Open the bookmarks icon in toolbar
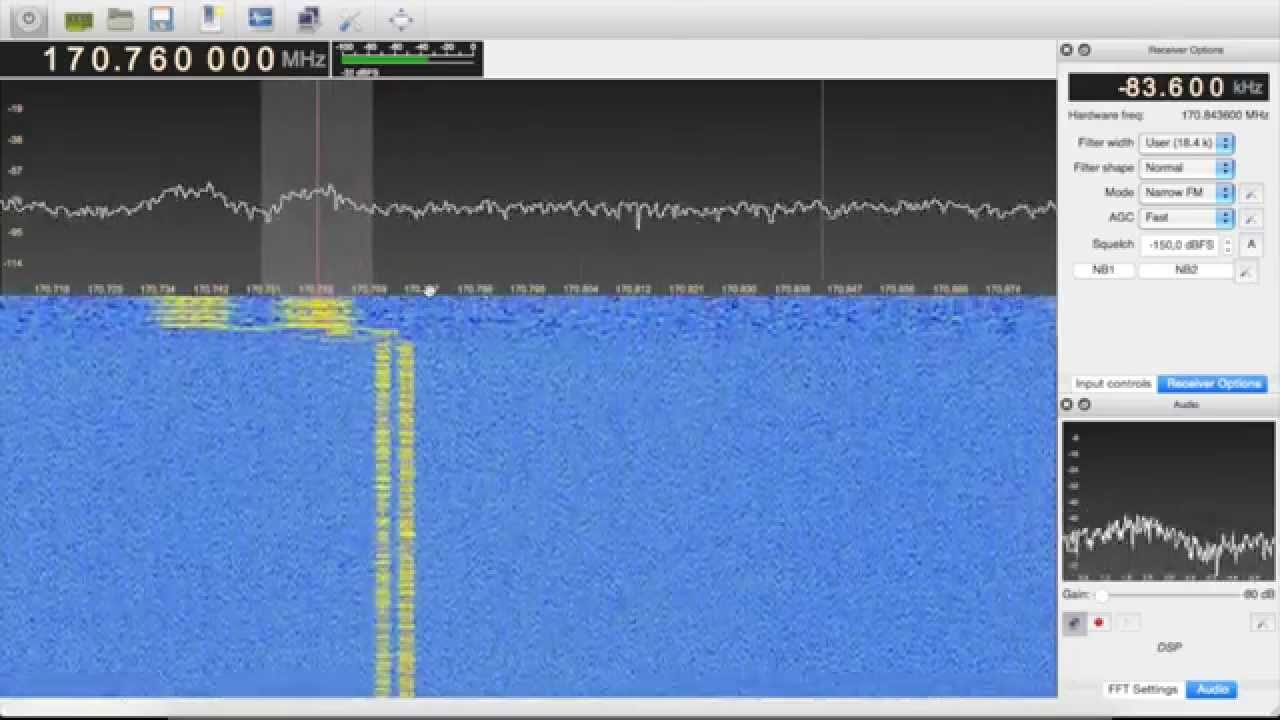The width and height of the screenshot is (1280, 720). click(211, 19)
